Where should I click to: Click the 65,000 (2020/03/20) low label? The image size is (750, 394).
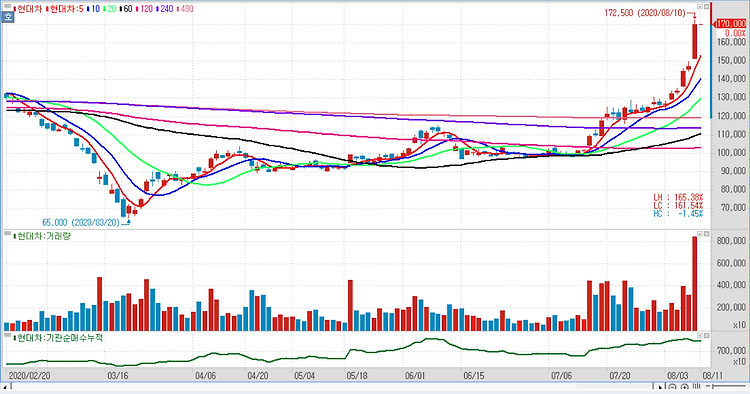coord(81,223)
